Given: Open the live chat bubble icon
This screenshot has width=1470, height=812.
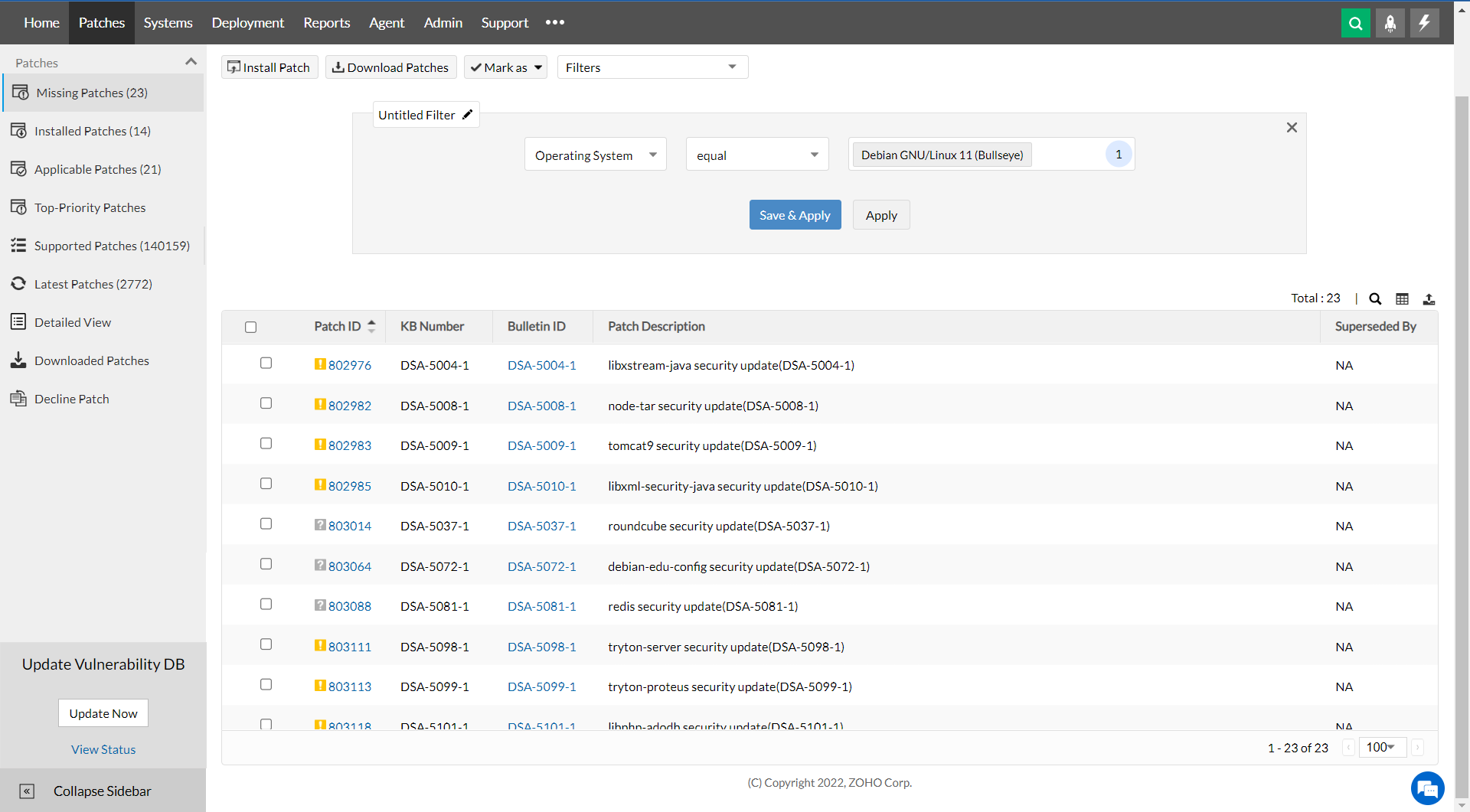Looking at the screenshot, I should [1427, 788].
